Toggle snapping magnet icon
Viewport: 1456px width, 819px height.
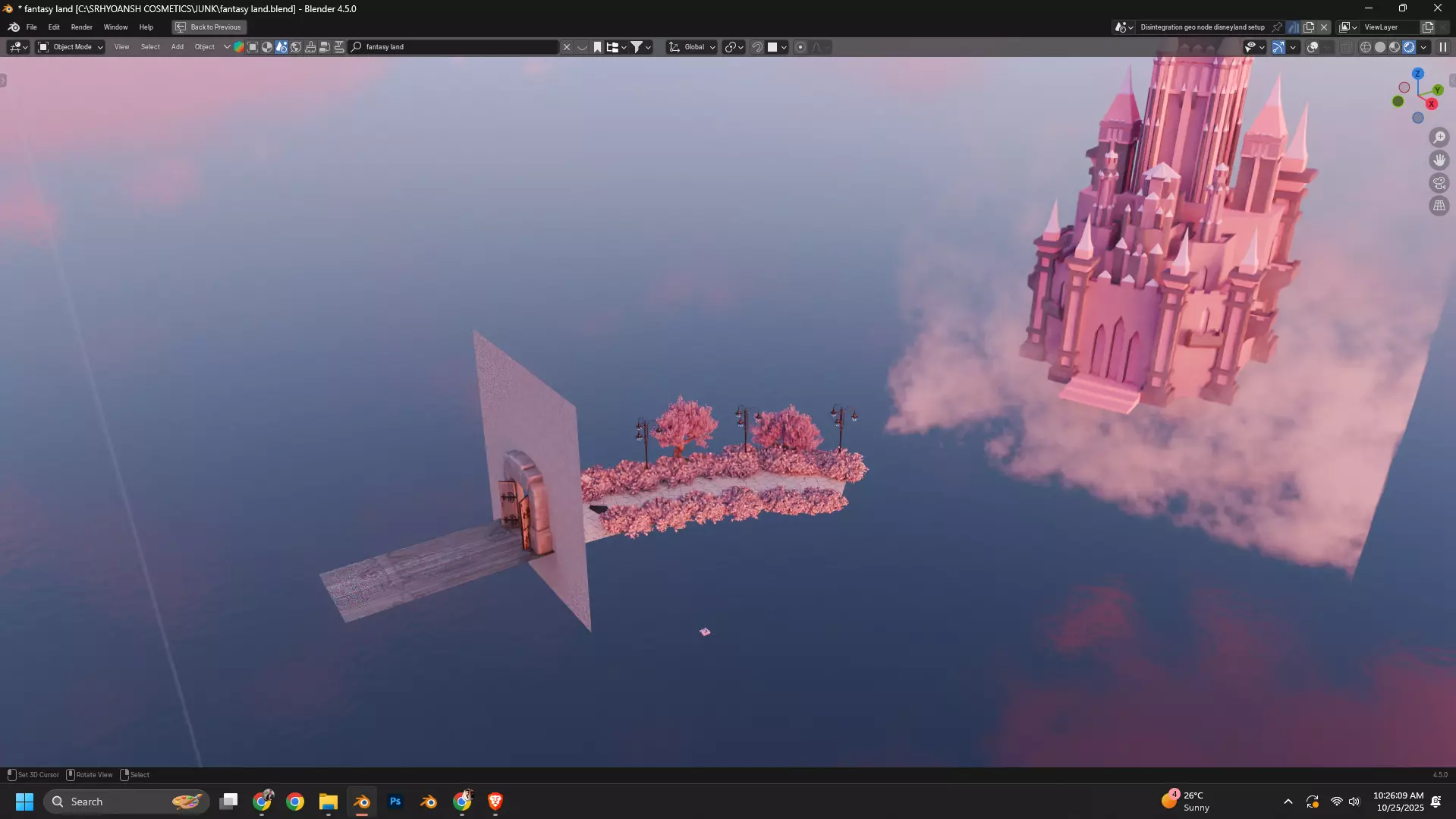756,47
